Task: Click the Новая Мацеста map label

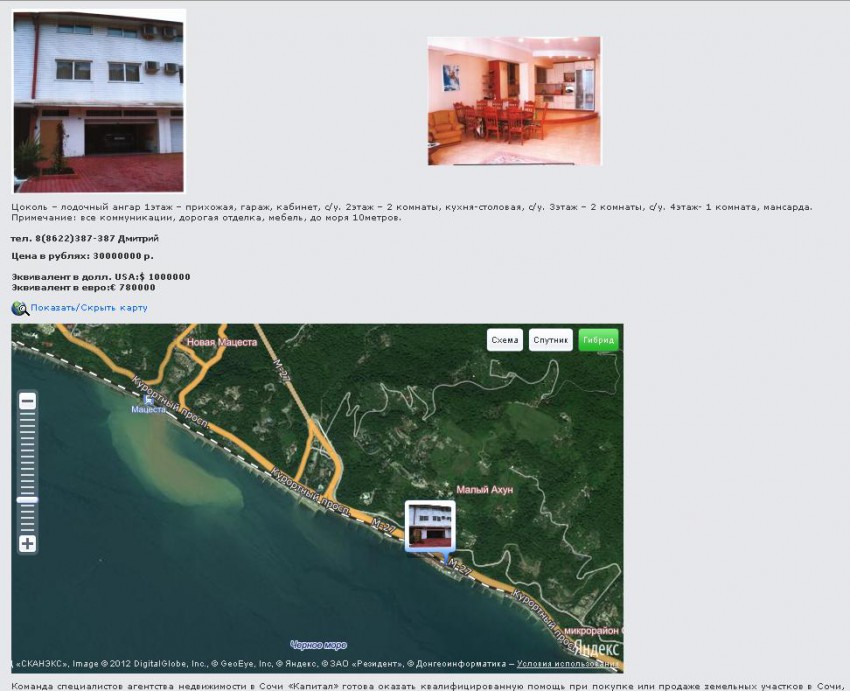Action: pos(221,342)
